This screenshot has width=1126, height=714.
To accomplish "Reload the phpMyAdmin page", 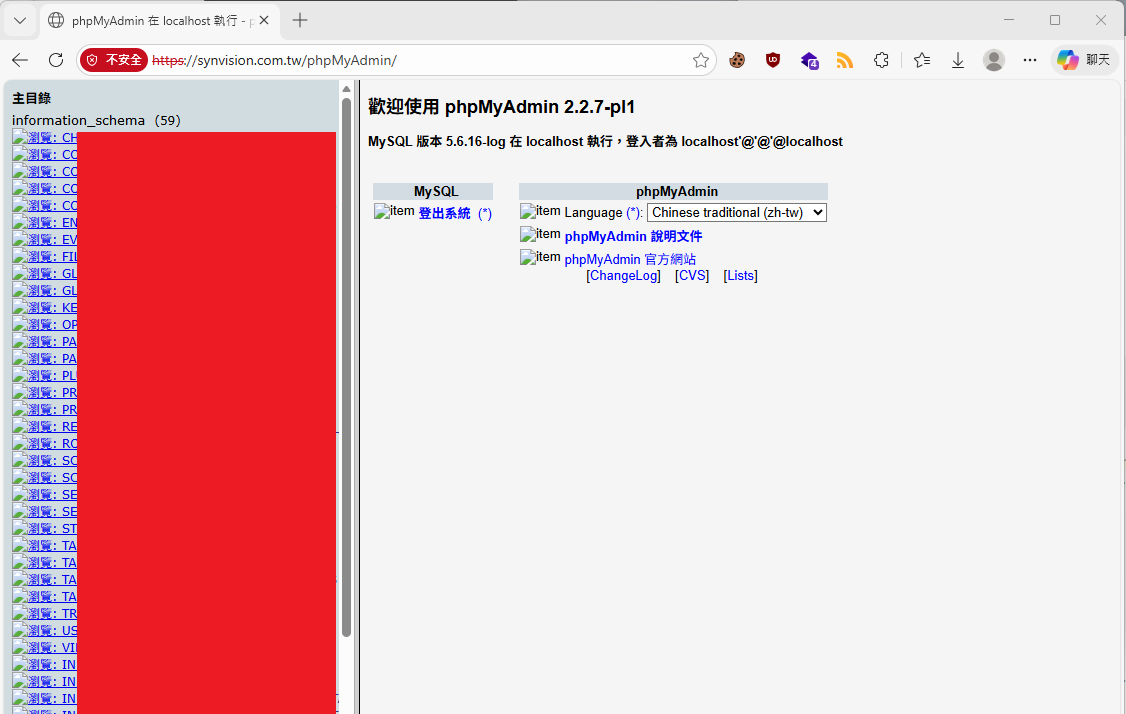I will (56, 60).
